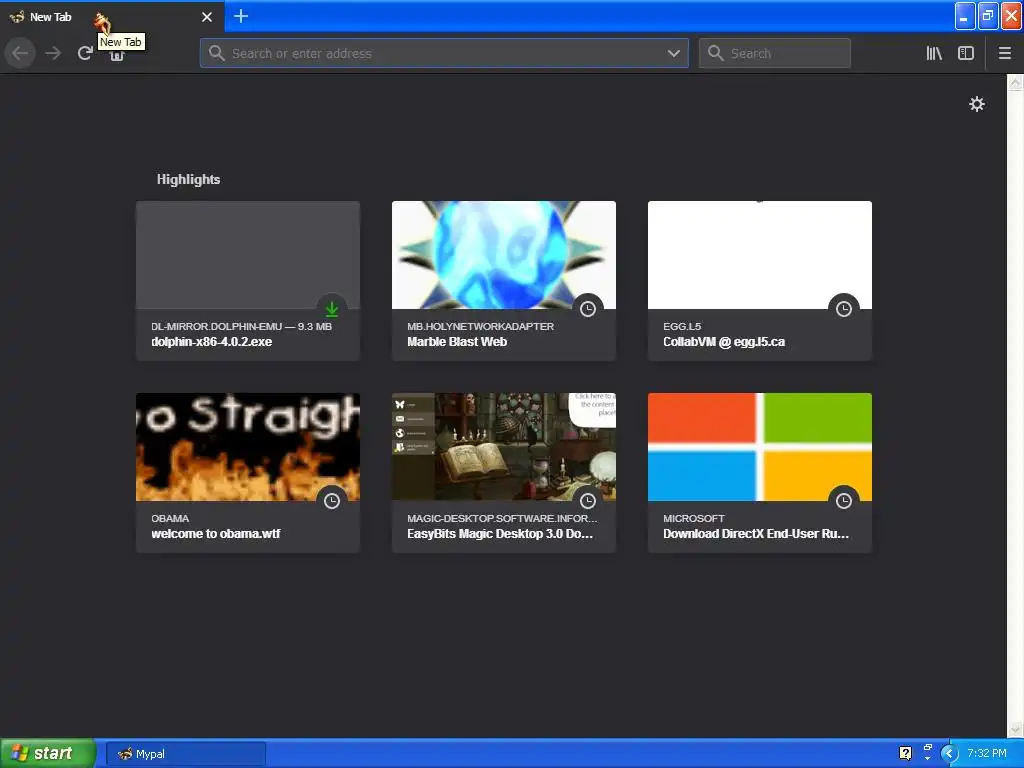Click the Search box beside address bar
Screen dimensions: 1024x768
point(775,53)
